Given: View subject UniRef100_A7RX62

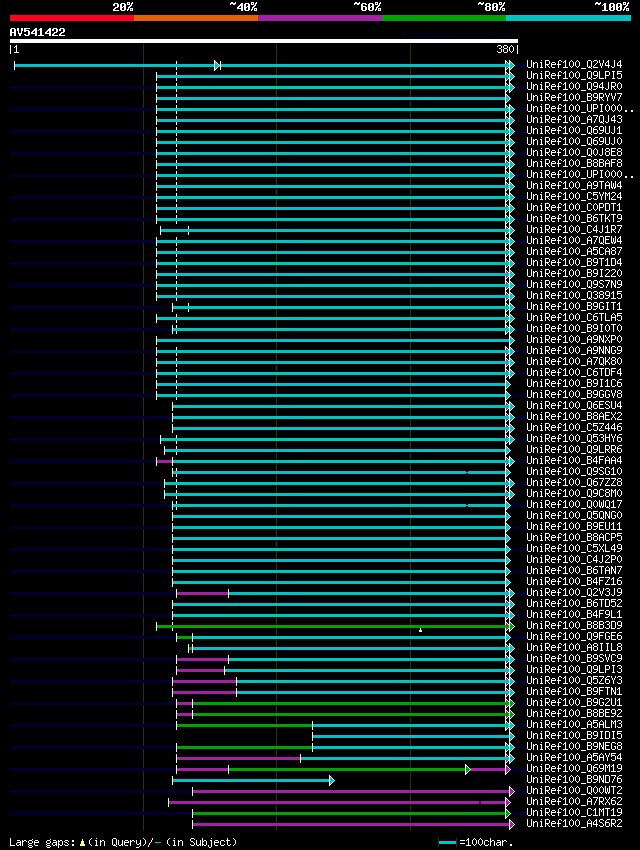Looking at the screenshot, I should [574, 801].
